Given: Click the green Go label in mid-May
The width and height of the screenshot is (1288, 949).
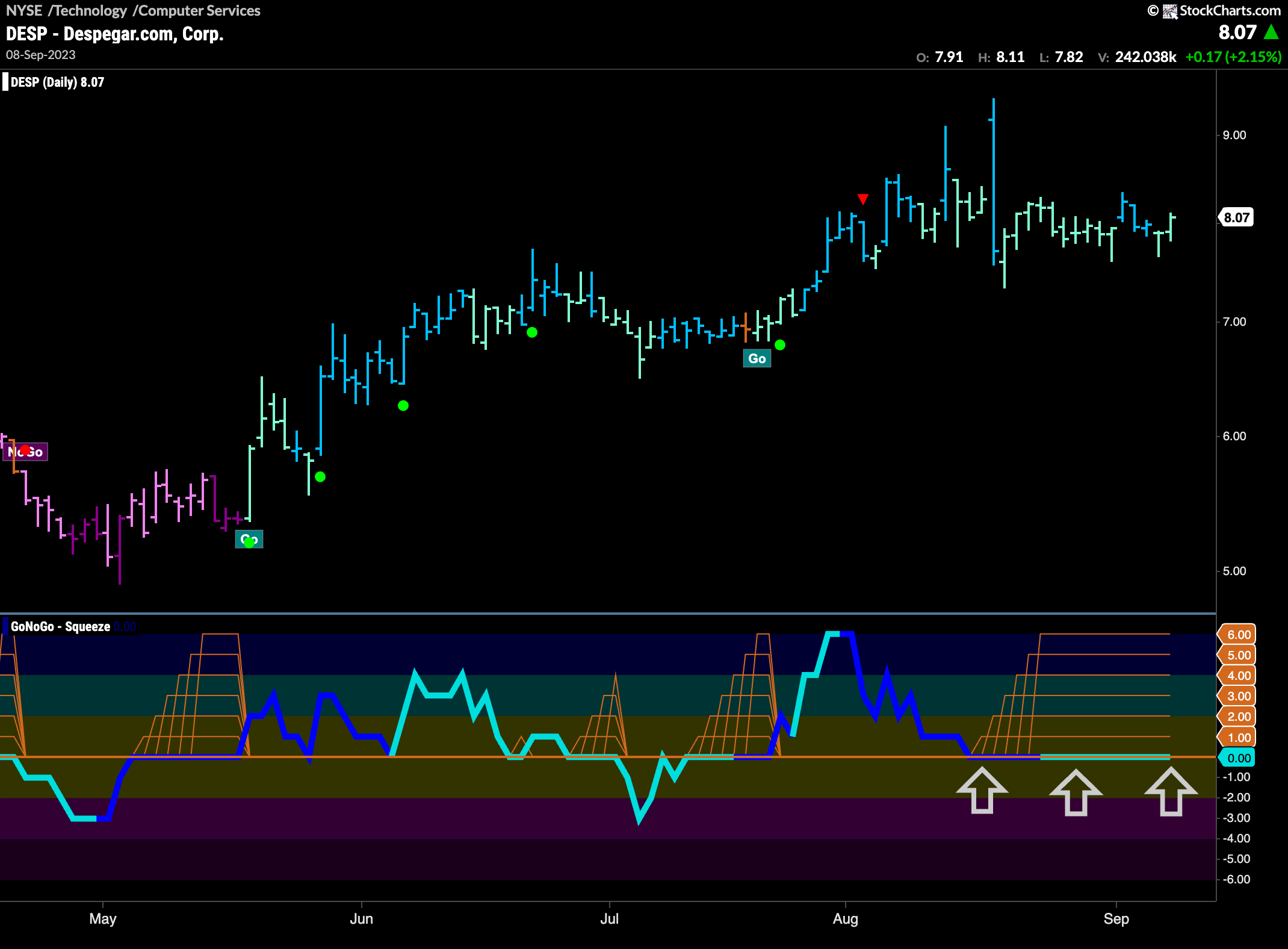Looking at the screenshot, I should pyautogui.click(x=249, y=539).
